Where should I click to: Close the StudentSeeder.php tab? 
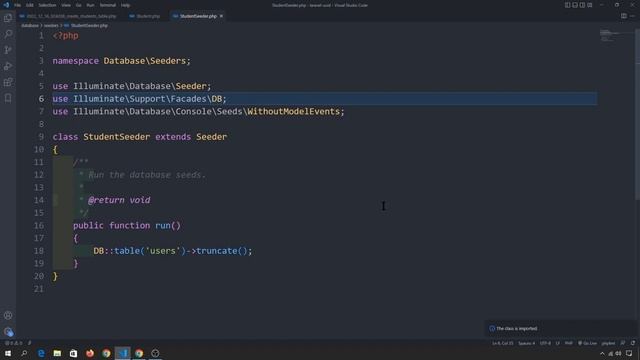pyautogui.click(x=221, y=16)
